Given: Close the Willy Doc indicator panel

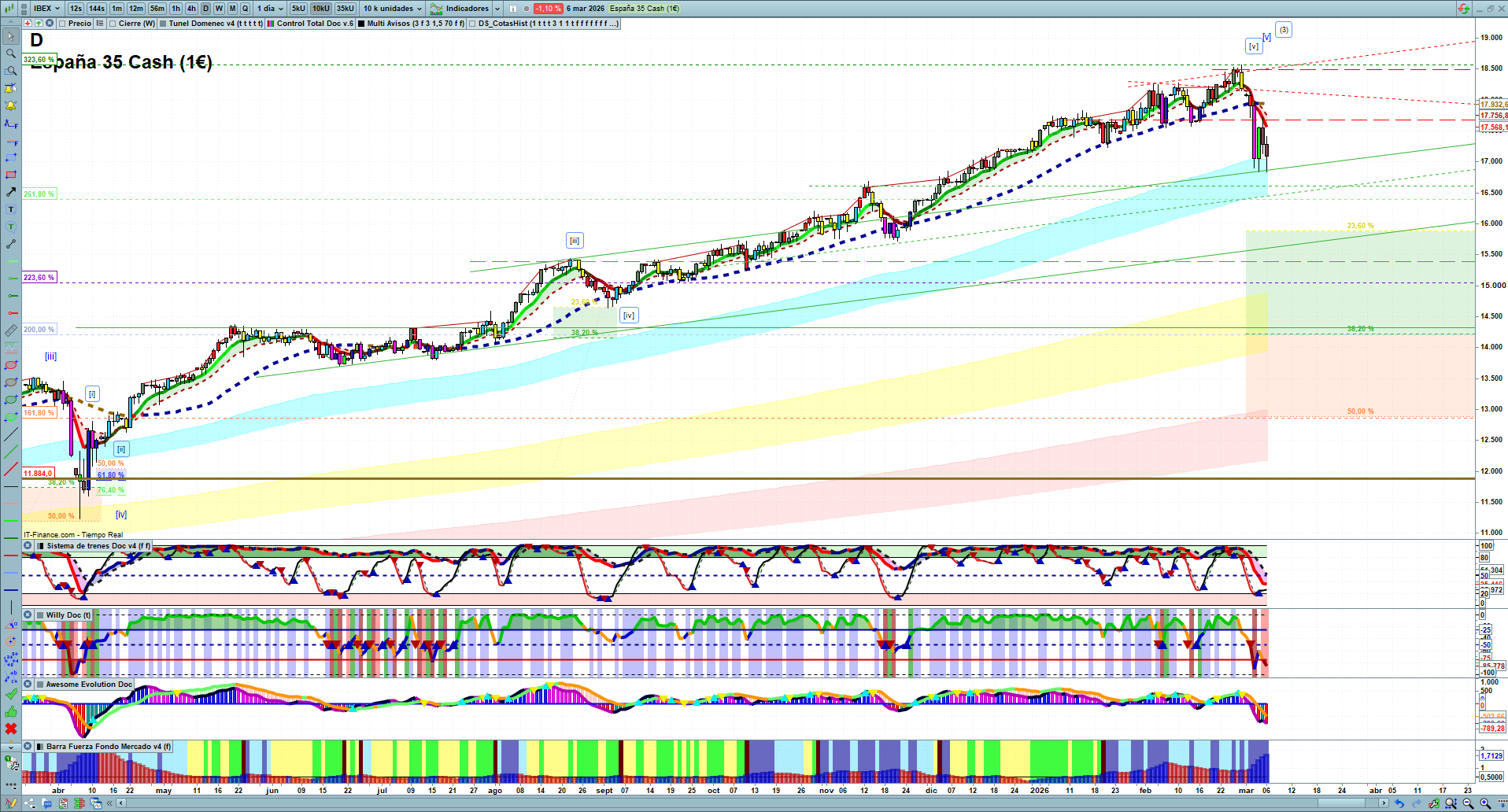Looking at the screenshot, I should click(x=28, y=615).
